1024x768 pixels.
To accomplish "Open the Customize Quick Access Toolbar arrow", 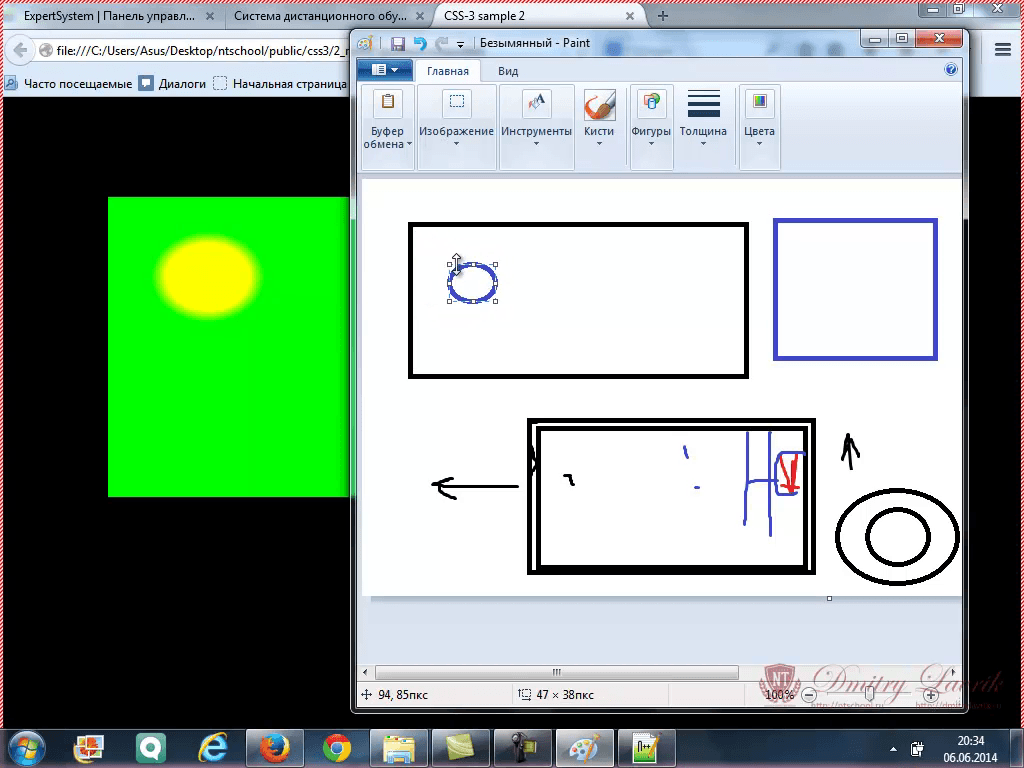I will (460, 44).
